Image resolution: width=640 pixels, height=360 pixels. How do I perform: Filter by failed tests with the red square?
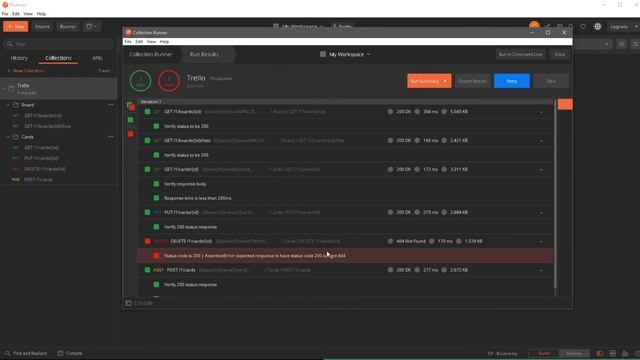click(x=131, y=134)
